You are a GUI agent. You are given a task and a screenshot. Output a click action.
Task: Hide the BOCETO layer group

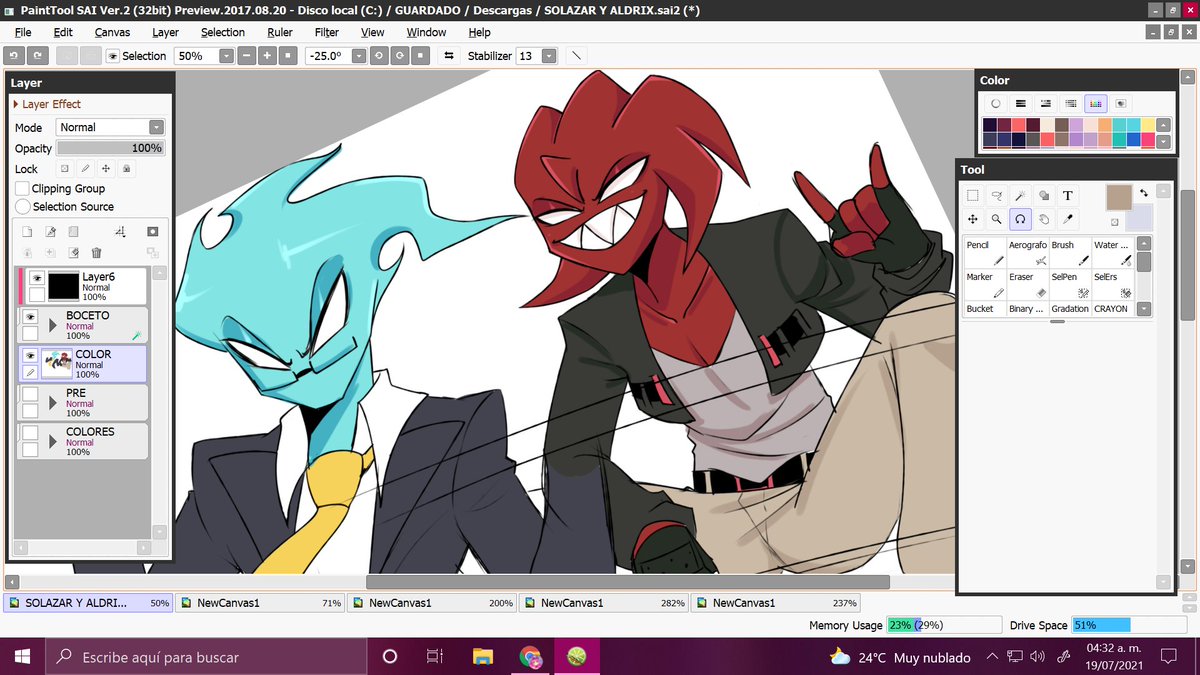pyautogui.click(x=30, y=316)
